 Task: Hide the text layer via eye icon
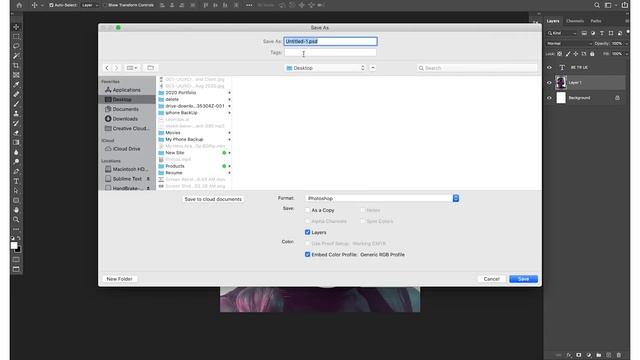pos(549,67)
